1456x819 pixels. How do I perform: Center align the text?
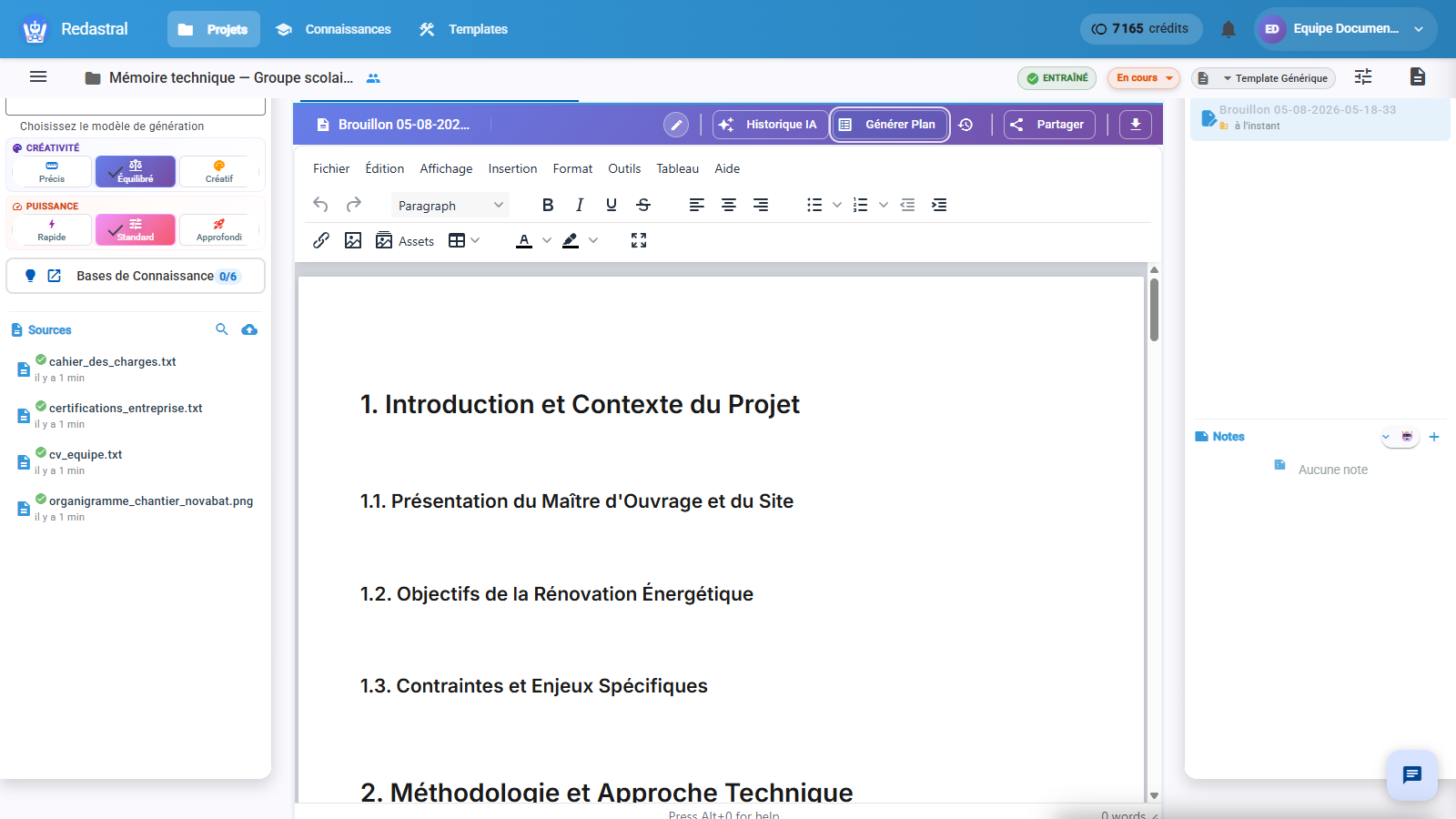point(729,205)
